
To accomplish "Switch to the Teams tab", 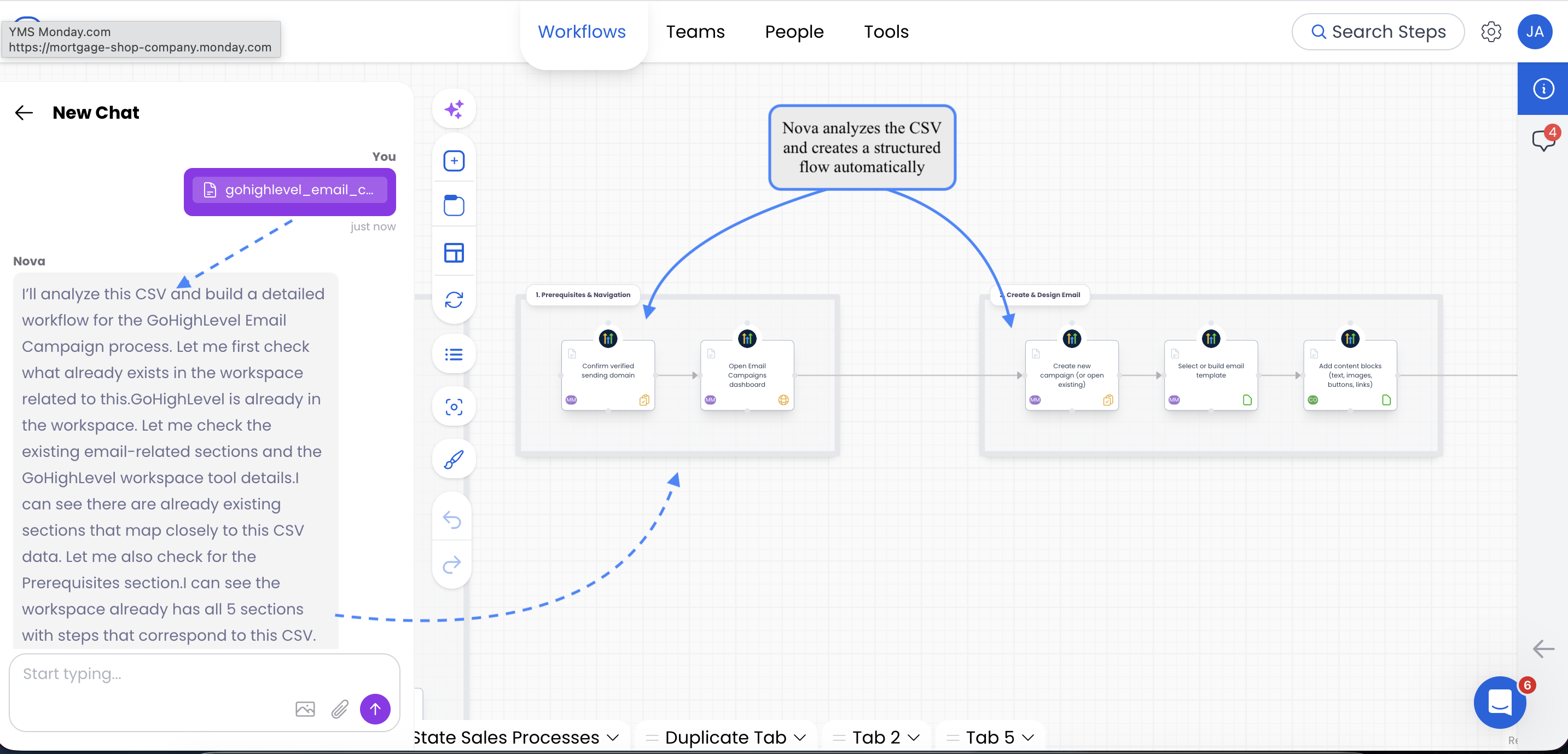I will point(695,32).
